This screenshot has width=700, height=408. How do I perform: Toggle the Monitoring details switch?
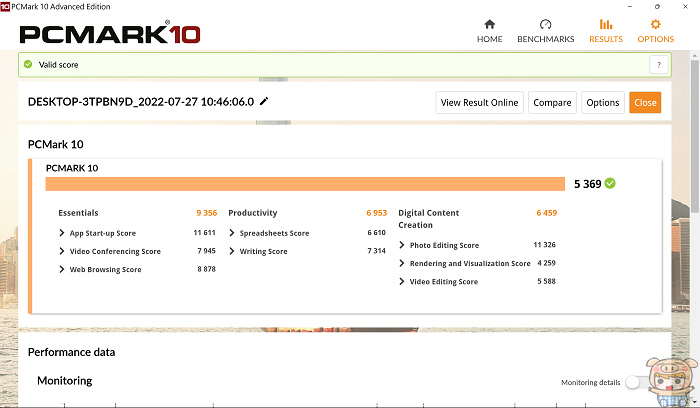[635, 382]
